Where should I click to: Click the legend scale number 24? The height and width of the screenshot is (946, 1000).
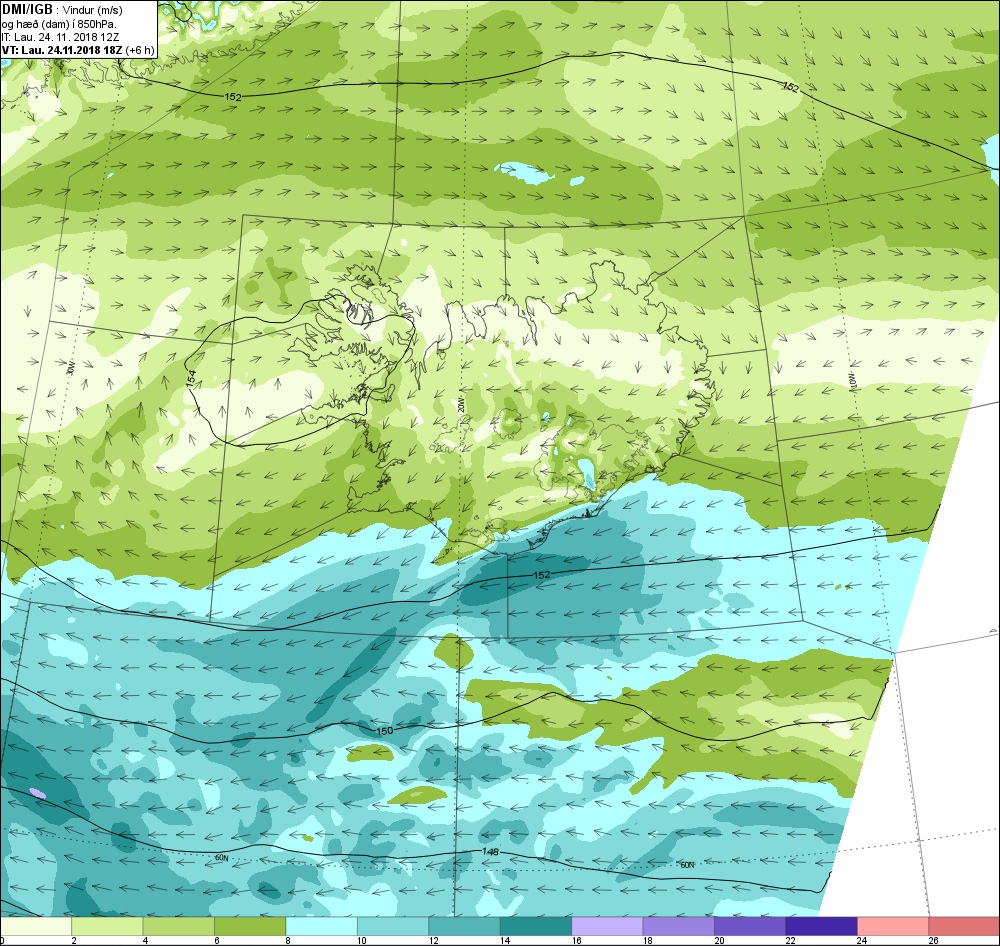pos(862,940)
